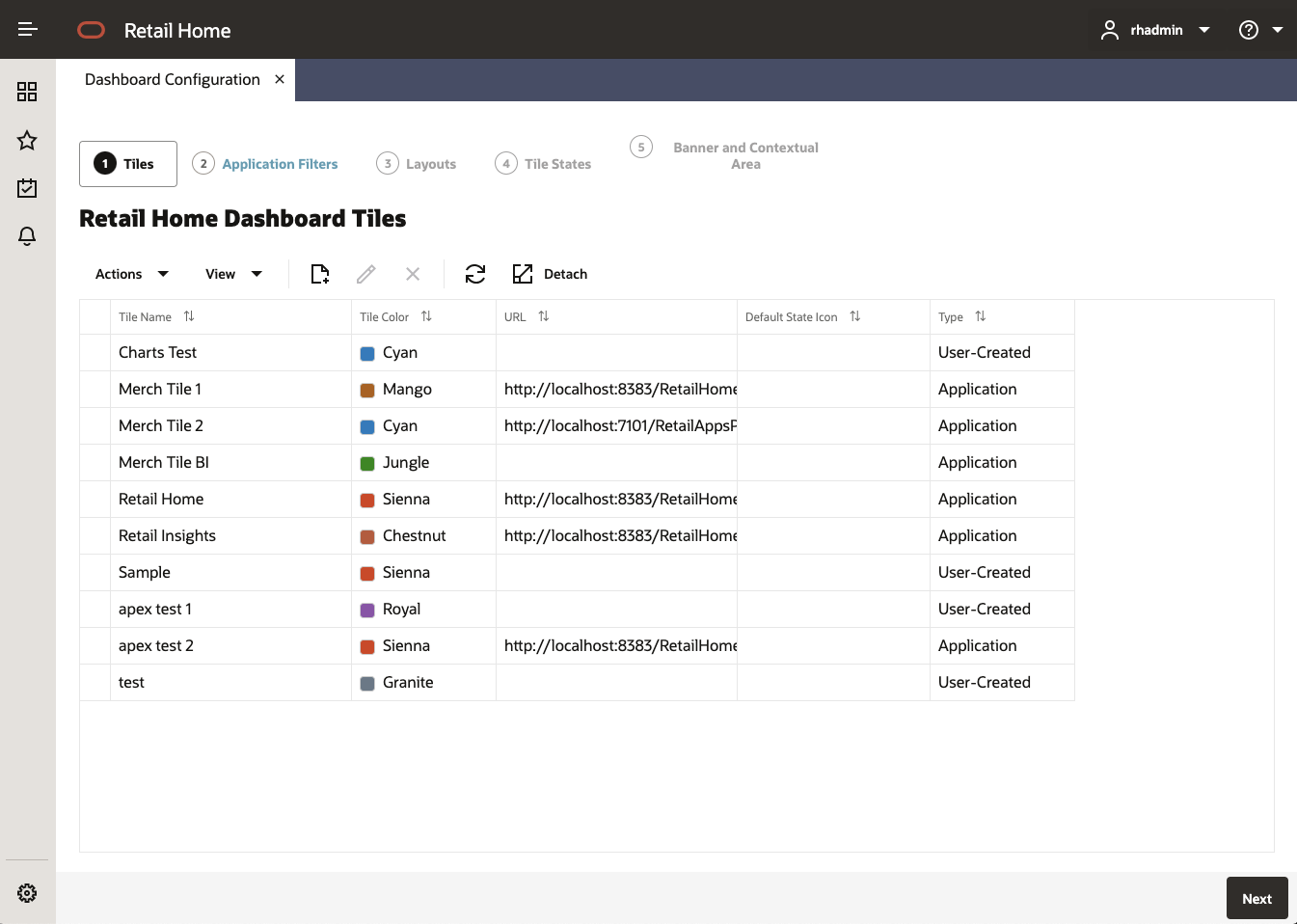
Task: Click the Detach label button
Action: click(x=565, y=274)
